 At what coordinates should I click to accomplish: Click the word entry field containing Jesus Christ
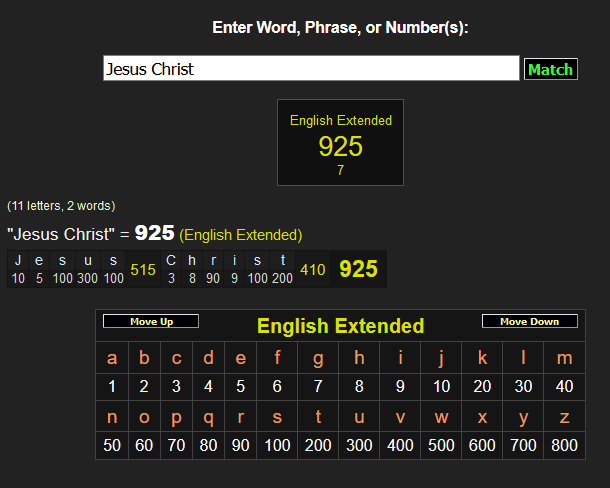(311, 68)
